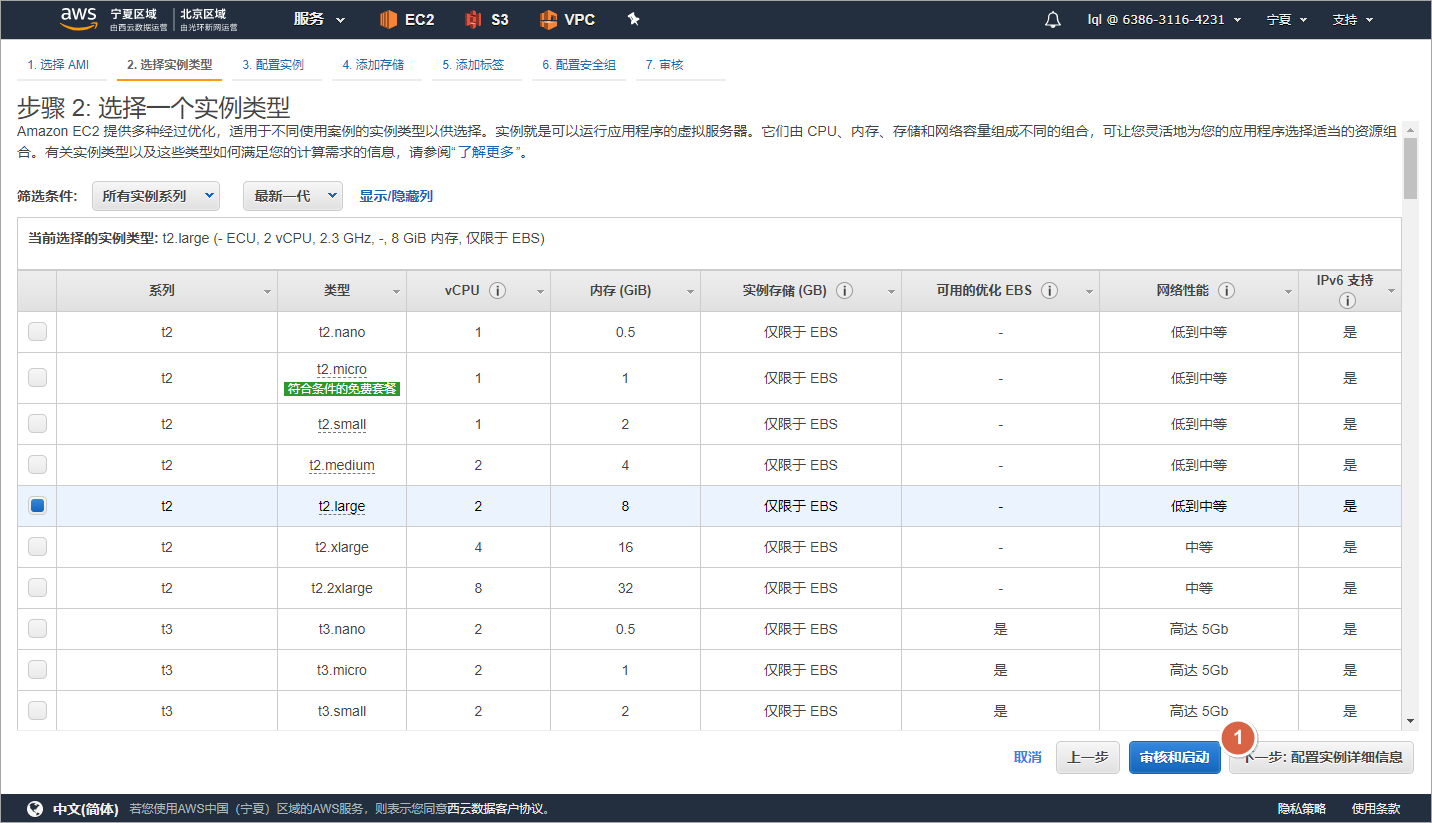Click 下一步: 配置实例详细信息 button

(1321, 757)
